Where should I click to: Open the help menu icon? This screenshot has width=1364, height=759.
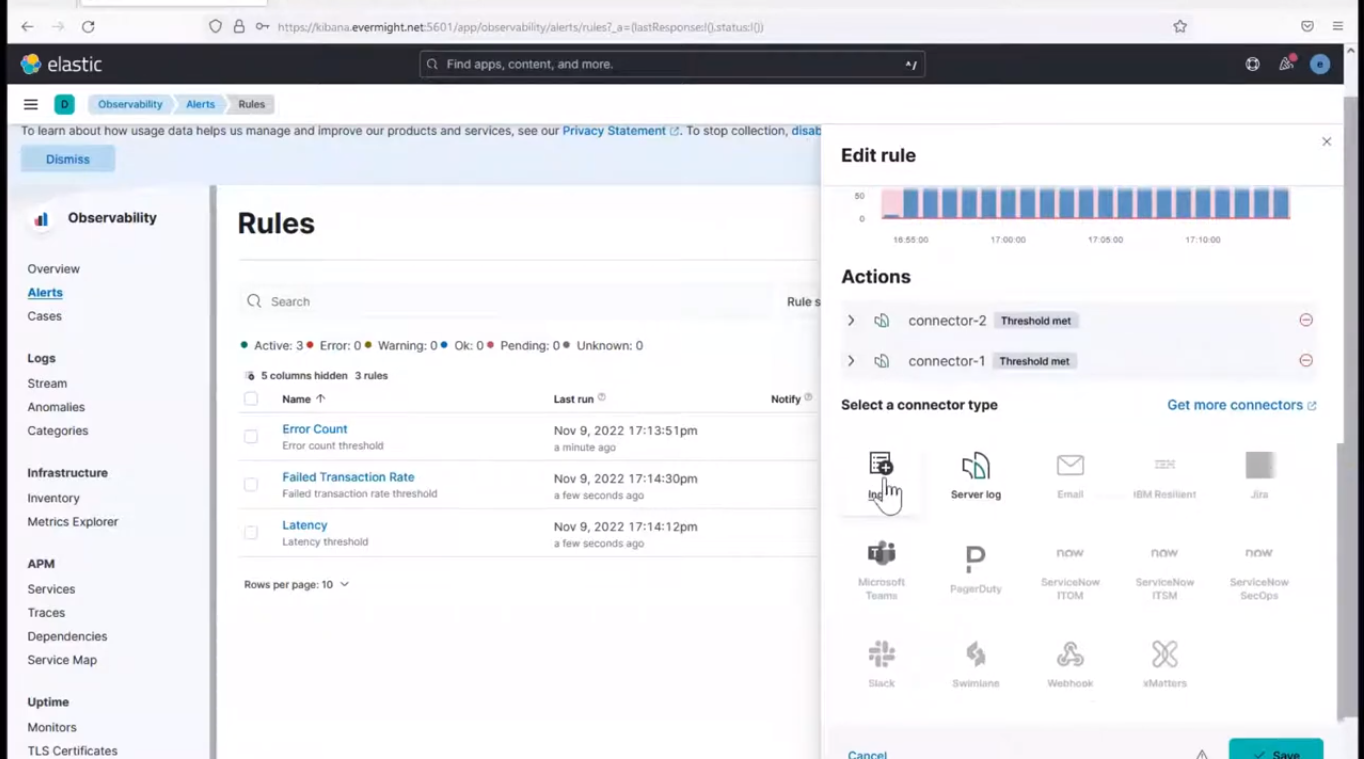1252,64
